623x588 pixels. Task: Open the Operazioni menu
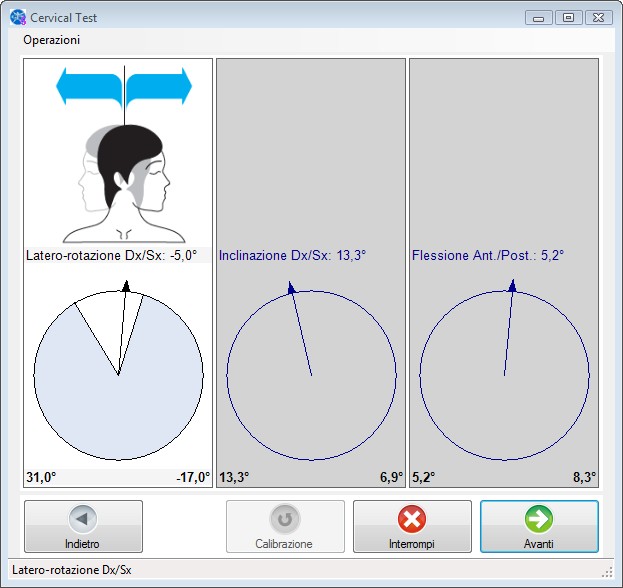pos(52,40)
